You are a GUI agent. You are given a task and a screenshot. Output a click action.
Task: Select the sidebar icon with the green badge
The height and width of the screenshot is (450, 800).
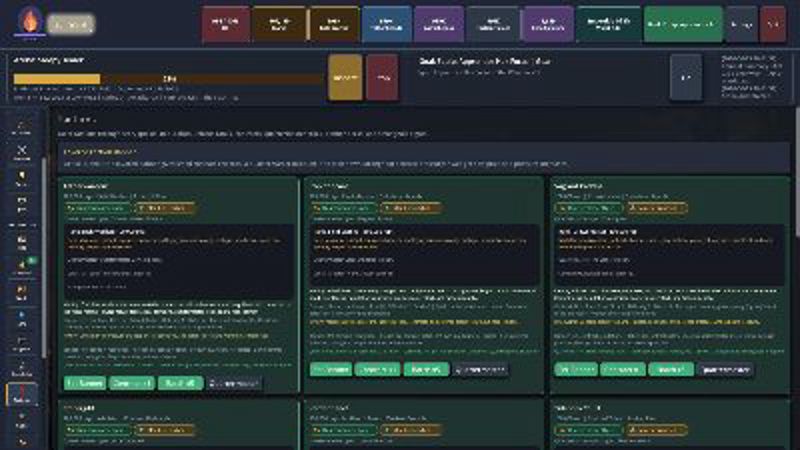[x=22, y=266]
